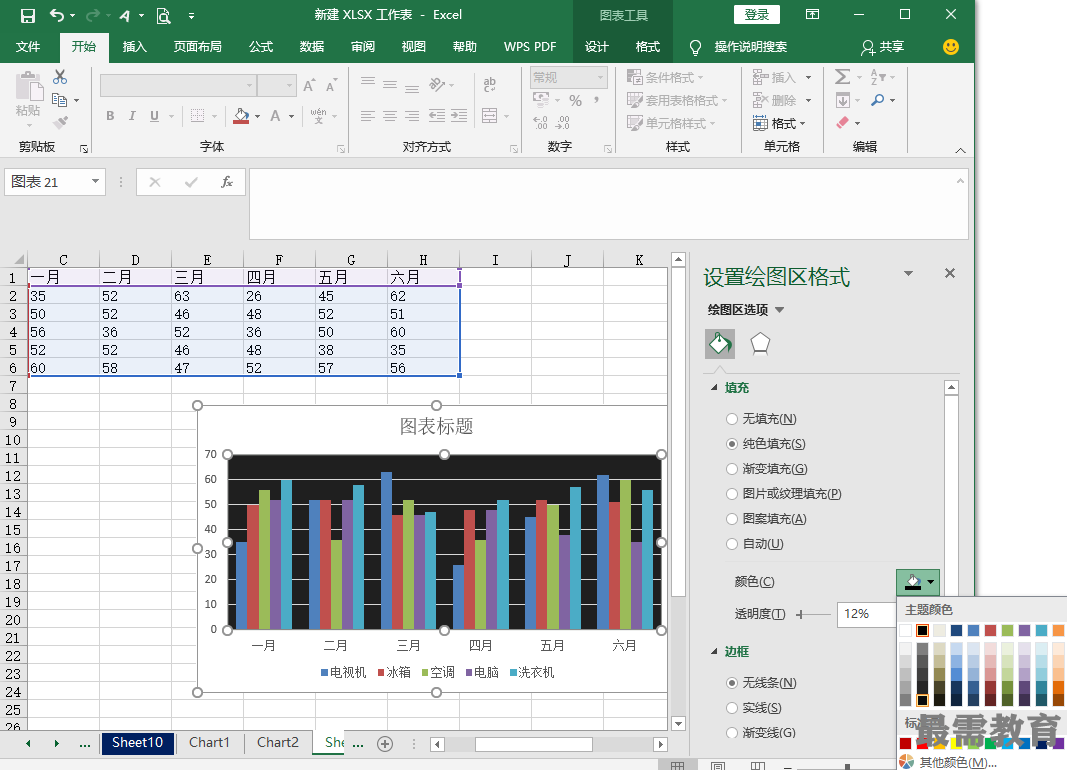Click the wrap text icon
This screenshot has width=1067, height=770.
point(489,85)
